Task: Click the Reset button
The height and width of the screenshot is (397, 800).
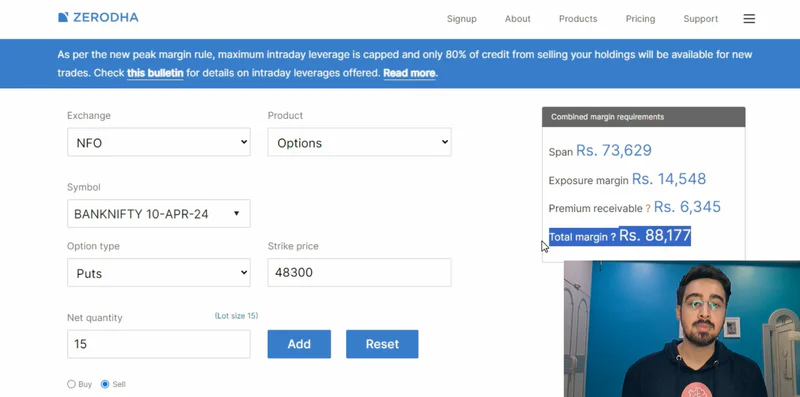Action: point(382,344)
